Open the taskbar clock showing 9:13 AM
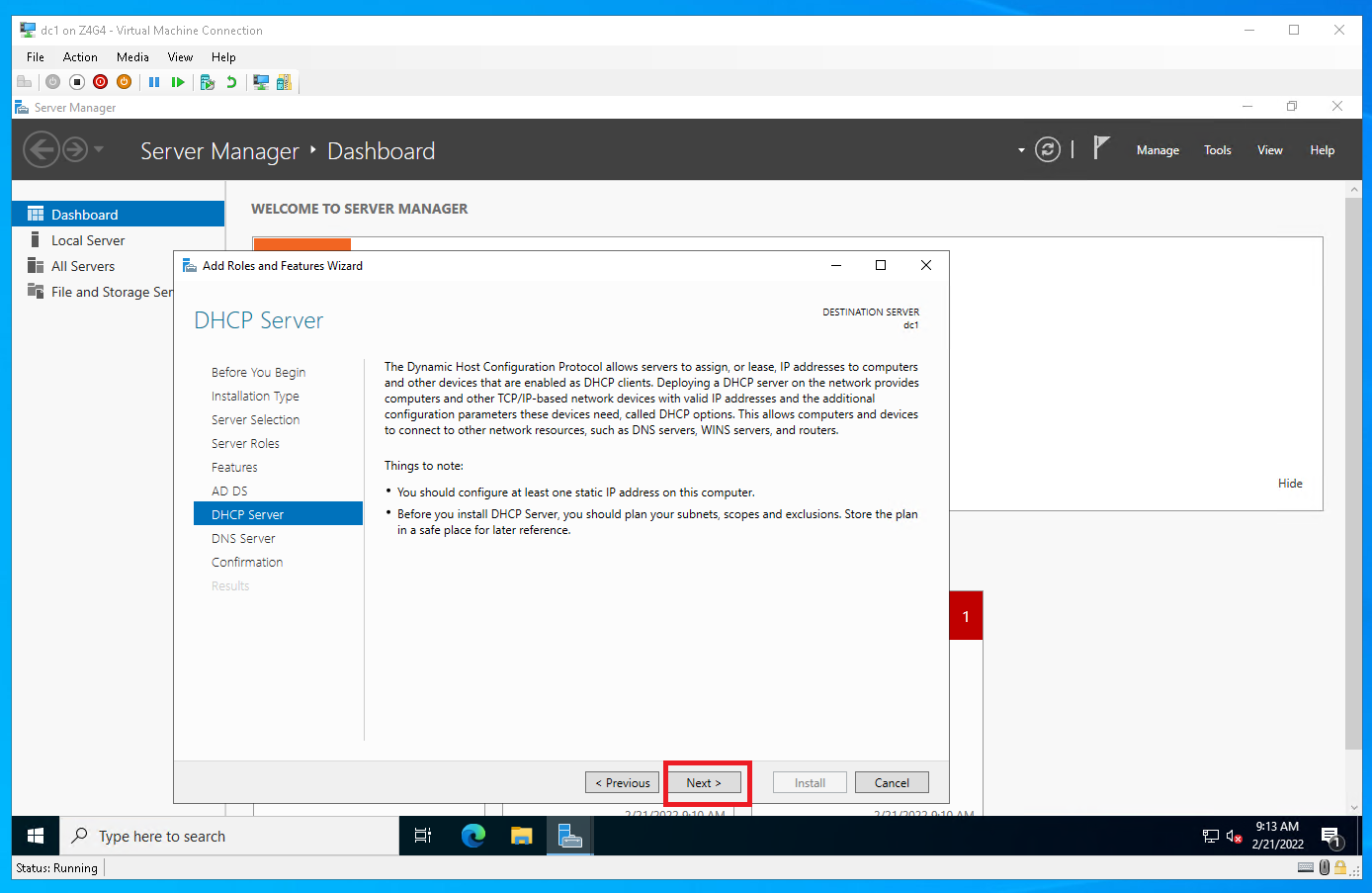The width and height of the screenshot is (1372, 893). pos(1277,836)
